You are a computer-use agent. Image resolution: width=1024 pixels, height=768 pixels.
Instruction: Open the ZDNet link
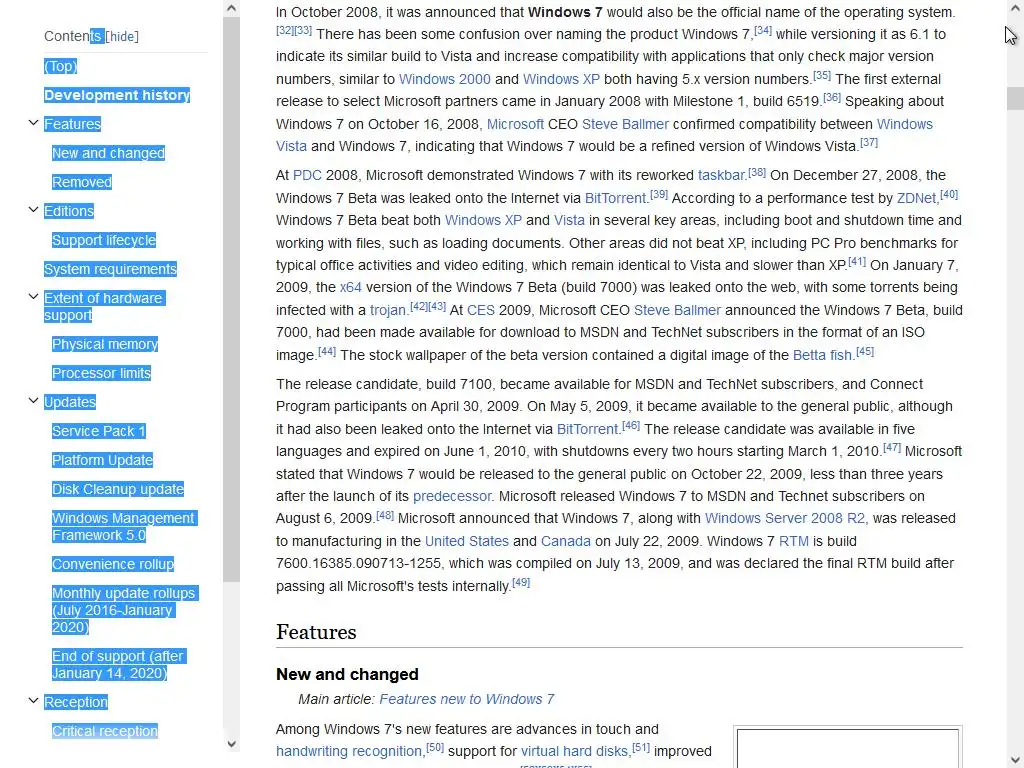pyautogui.click(x=916, y=198)
